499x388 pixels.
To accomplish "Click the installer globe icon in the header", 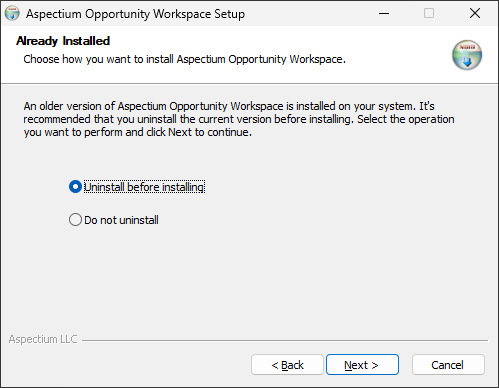I will click(467, 55).
